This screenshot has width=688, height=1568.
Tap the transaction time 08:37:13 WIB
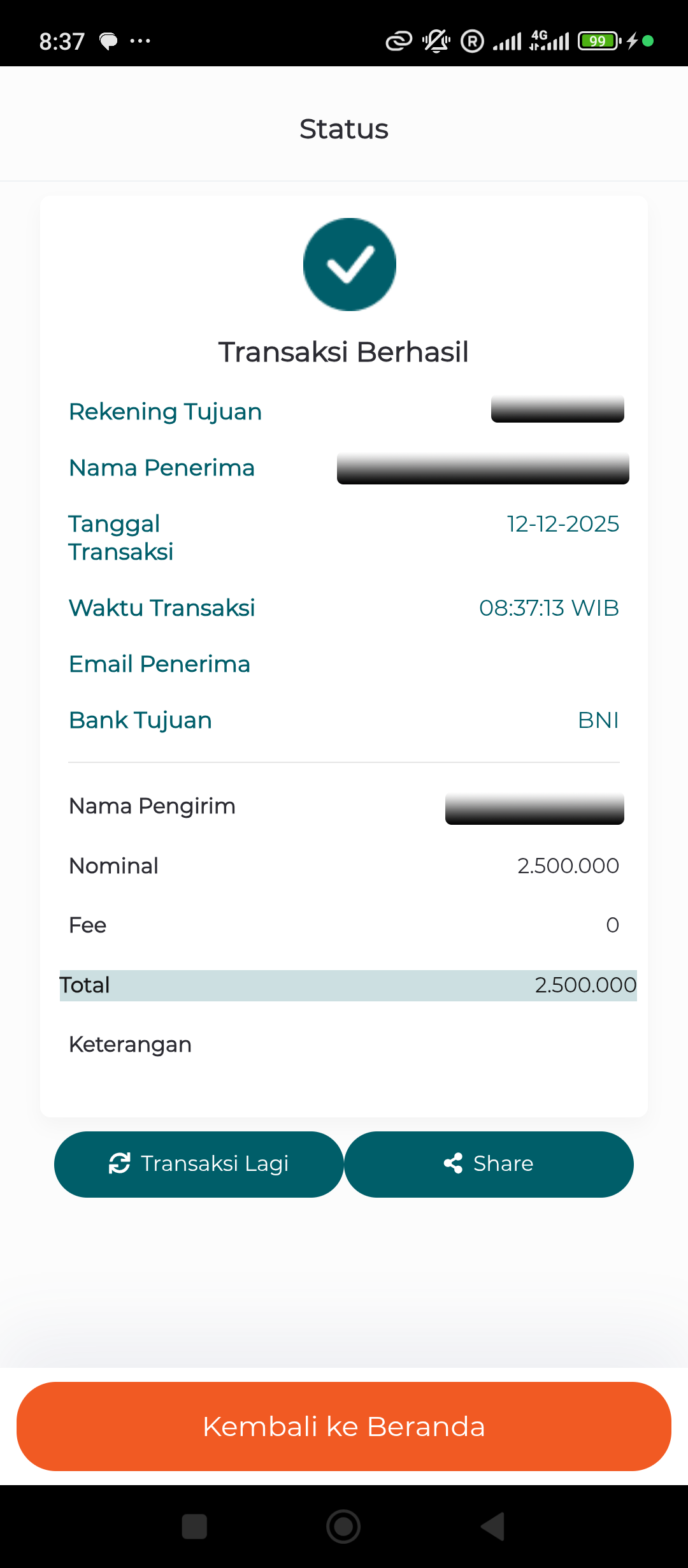[548, 608]
